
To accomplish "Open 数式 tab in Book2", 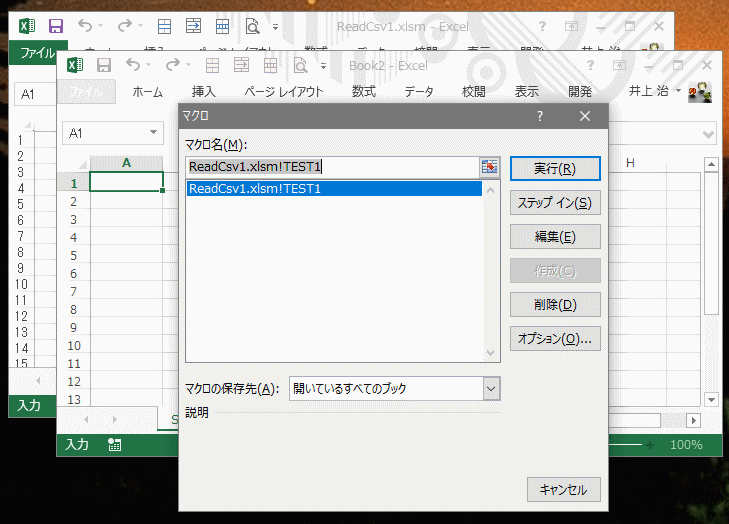I will [364, 92].
